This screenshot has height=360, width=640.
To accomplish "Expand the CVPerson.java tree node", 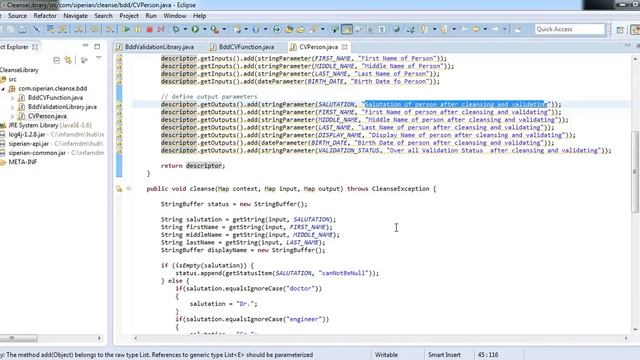I will point(12,116).
